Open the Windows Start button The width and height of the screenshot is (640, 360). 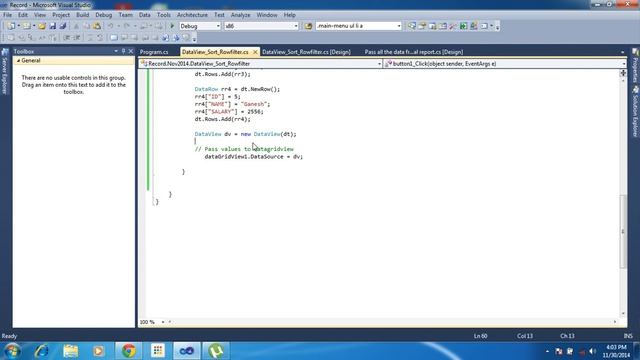pos(12,351)
